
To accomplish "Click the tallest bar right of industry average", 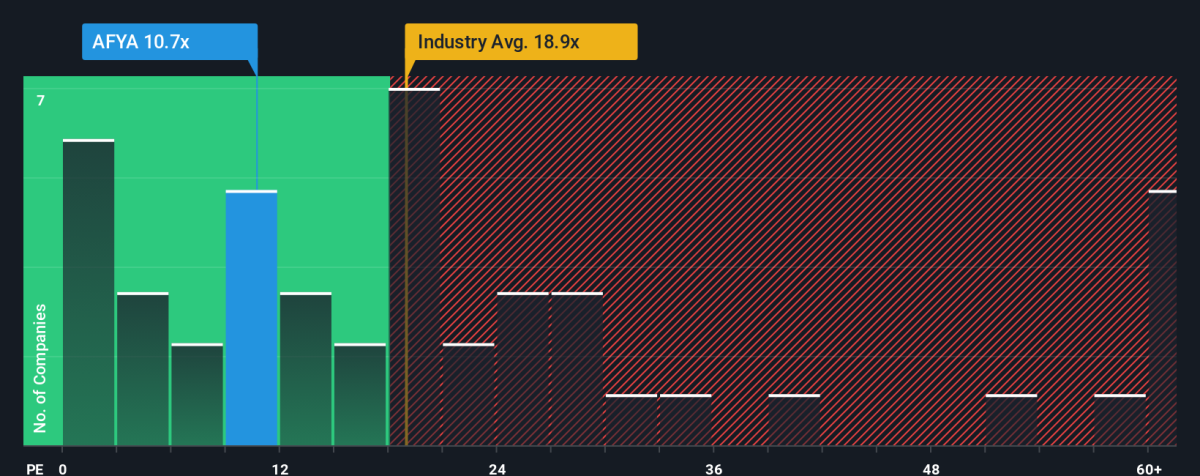I will click(414, 267).
